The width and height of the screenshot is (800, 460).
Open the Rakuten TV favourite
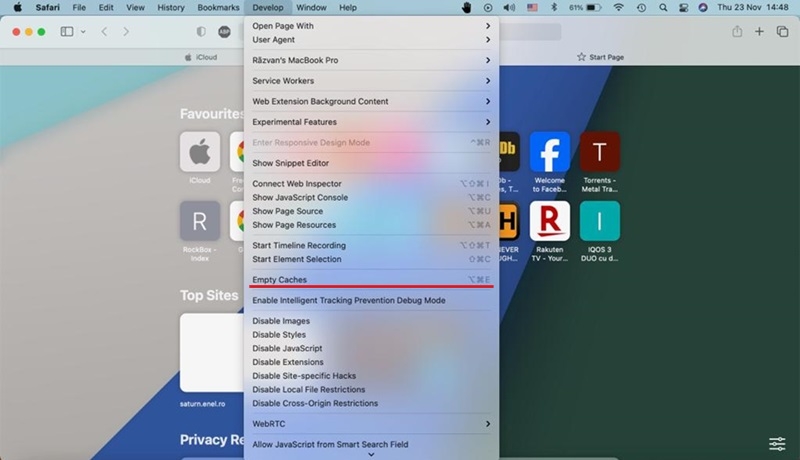click(x=549, y=221)
